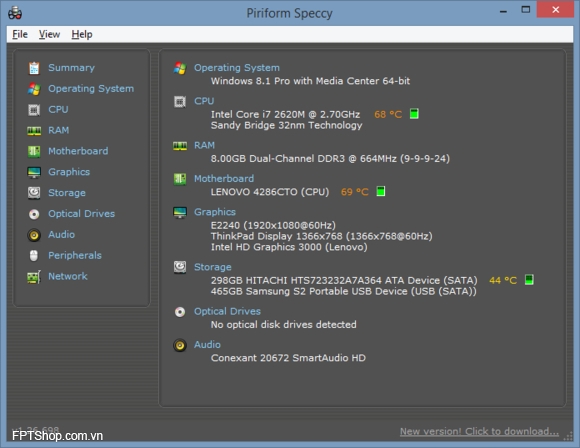This screenshot has width=580, height=448.
Task: Click the storage 44 °C temperature reading
Action: (x=503, y=280)
